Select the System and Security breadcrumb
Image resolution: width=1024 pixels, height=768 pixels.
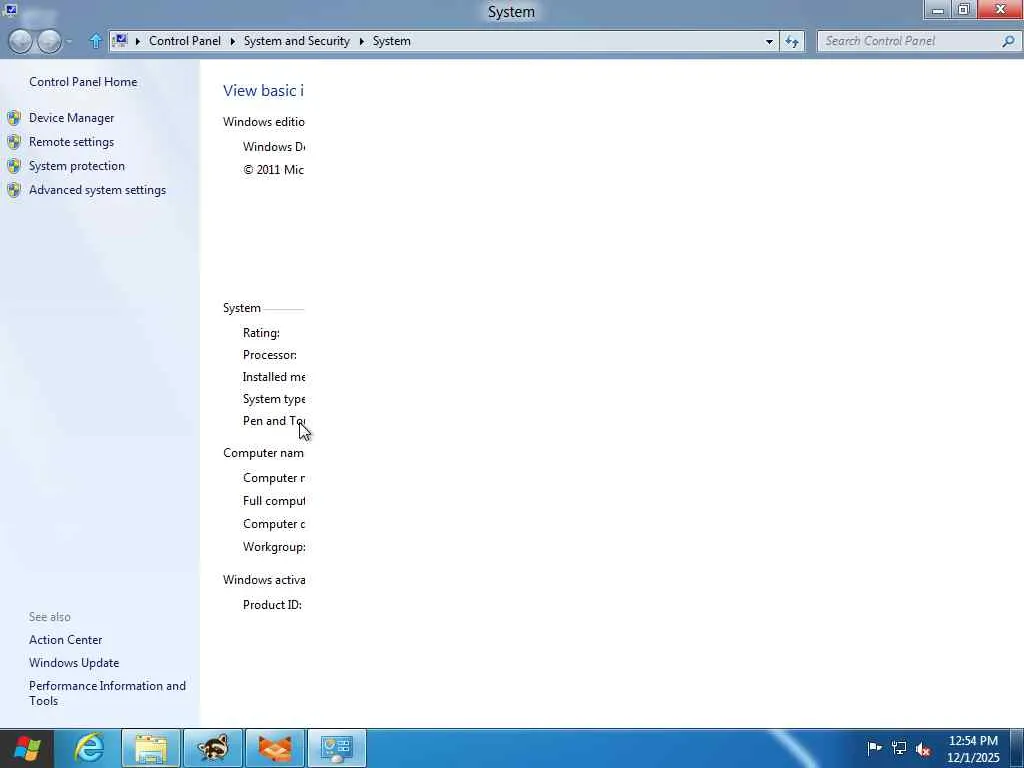pos(296,40)
